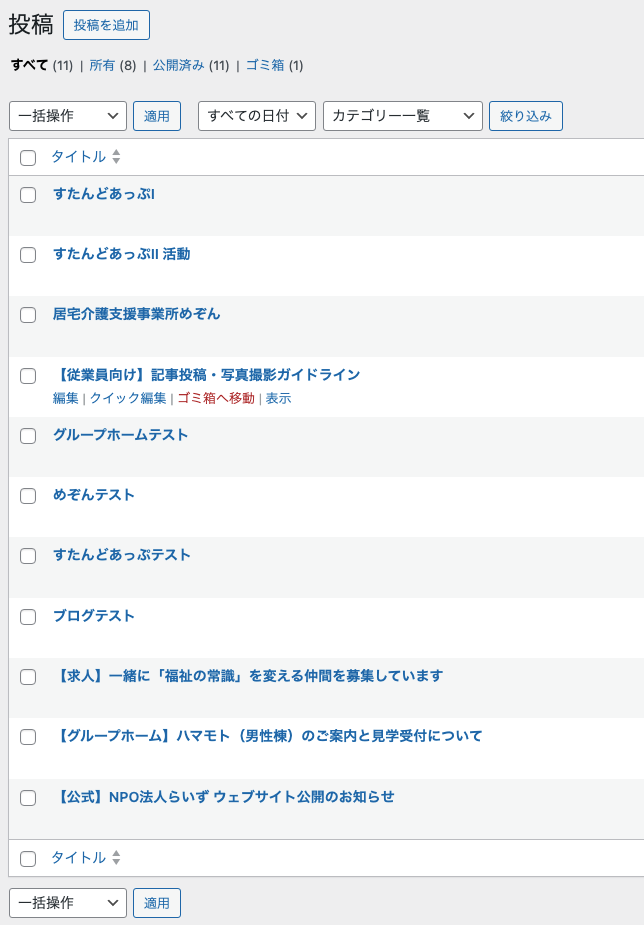The image size is (644, 925).
Task: Click the top 適用 apply button
Action: tap(157, 116)
